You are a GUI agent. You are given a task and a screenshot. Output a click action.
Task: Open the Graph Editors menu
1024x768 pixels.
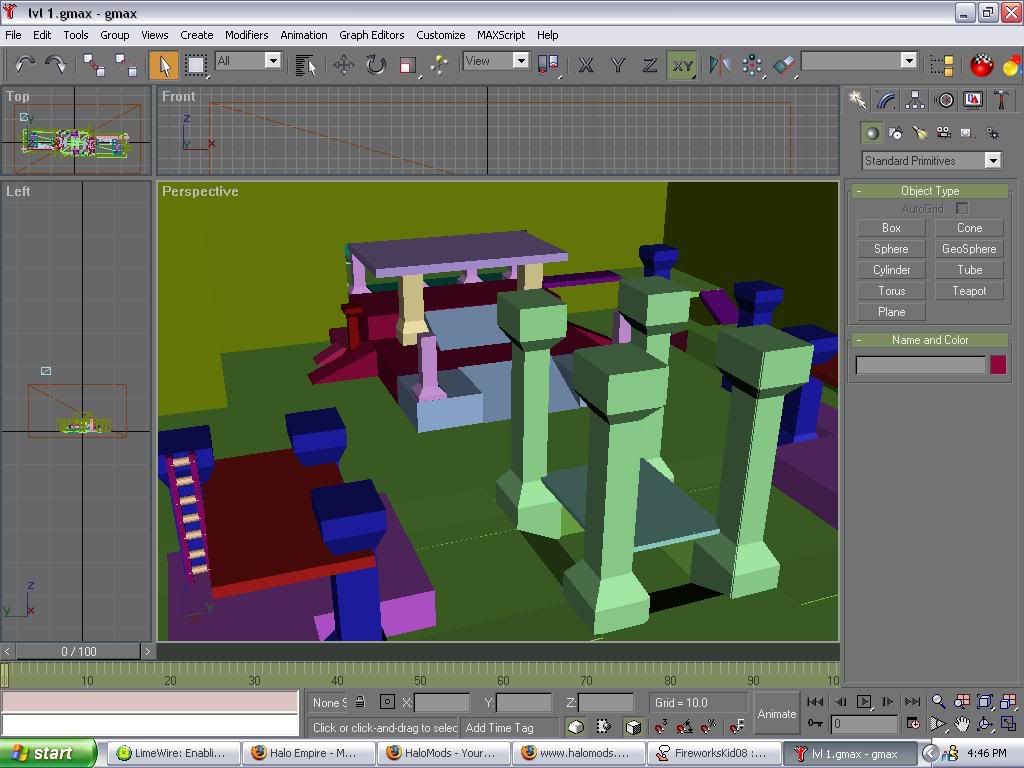pos(372,35)
